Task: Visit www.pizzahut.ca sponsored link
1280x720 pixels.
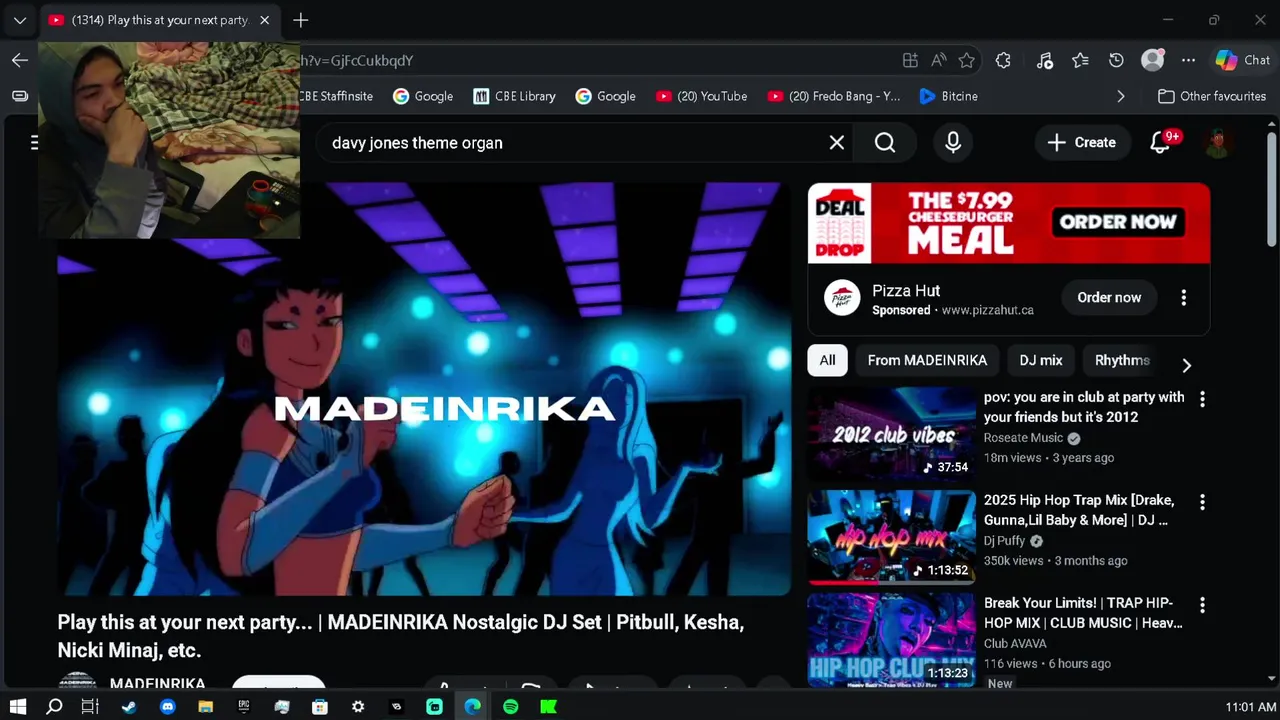Action: click(x=988, y=310)
